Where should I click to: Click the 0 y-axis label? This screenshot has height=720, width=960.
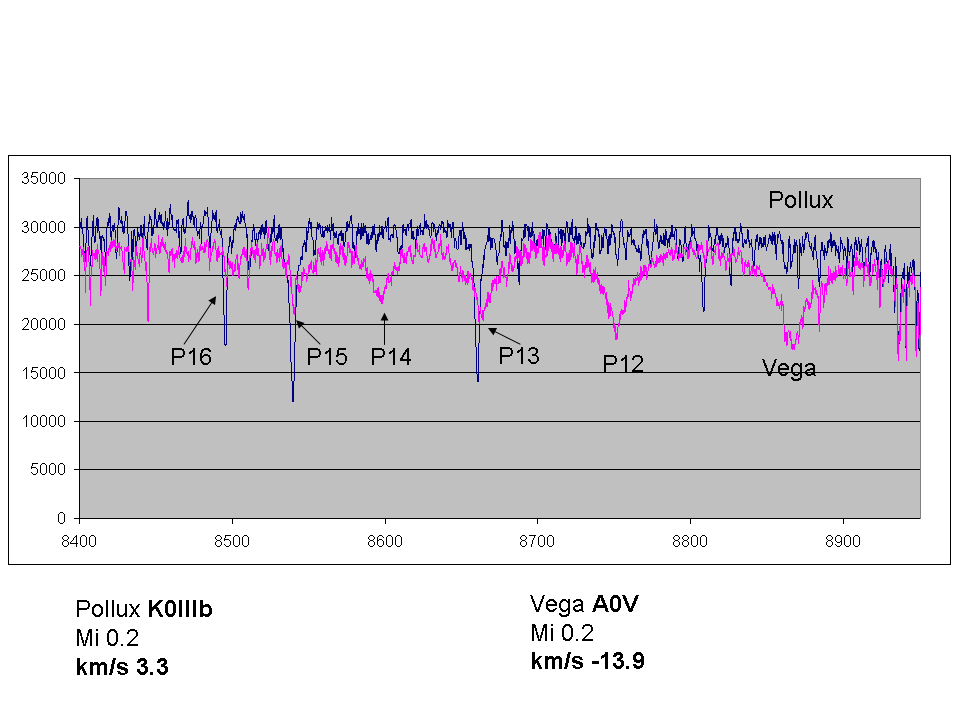click(x=61, y=519)
